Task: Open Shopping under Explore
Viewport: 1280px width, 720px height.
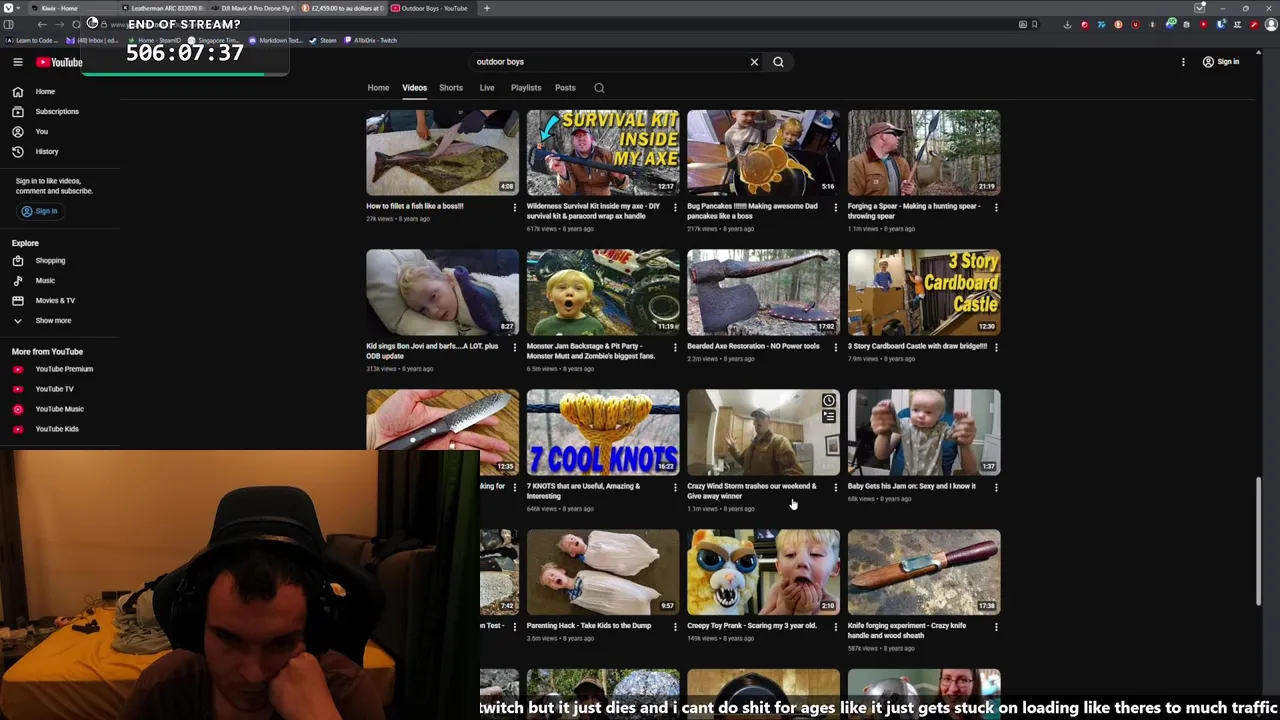Action: tap(50, 261)
